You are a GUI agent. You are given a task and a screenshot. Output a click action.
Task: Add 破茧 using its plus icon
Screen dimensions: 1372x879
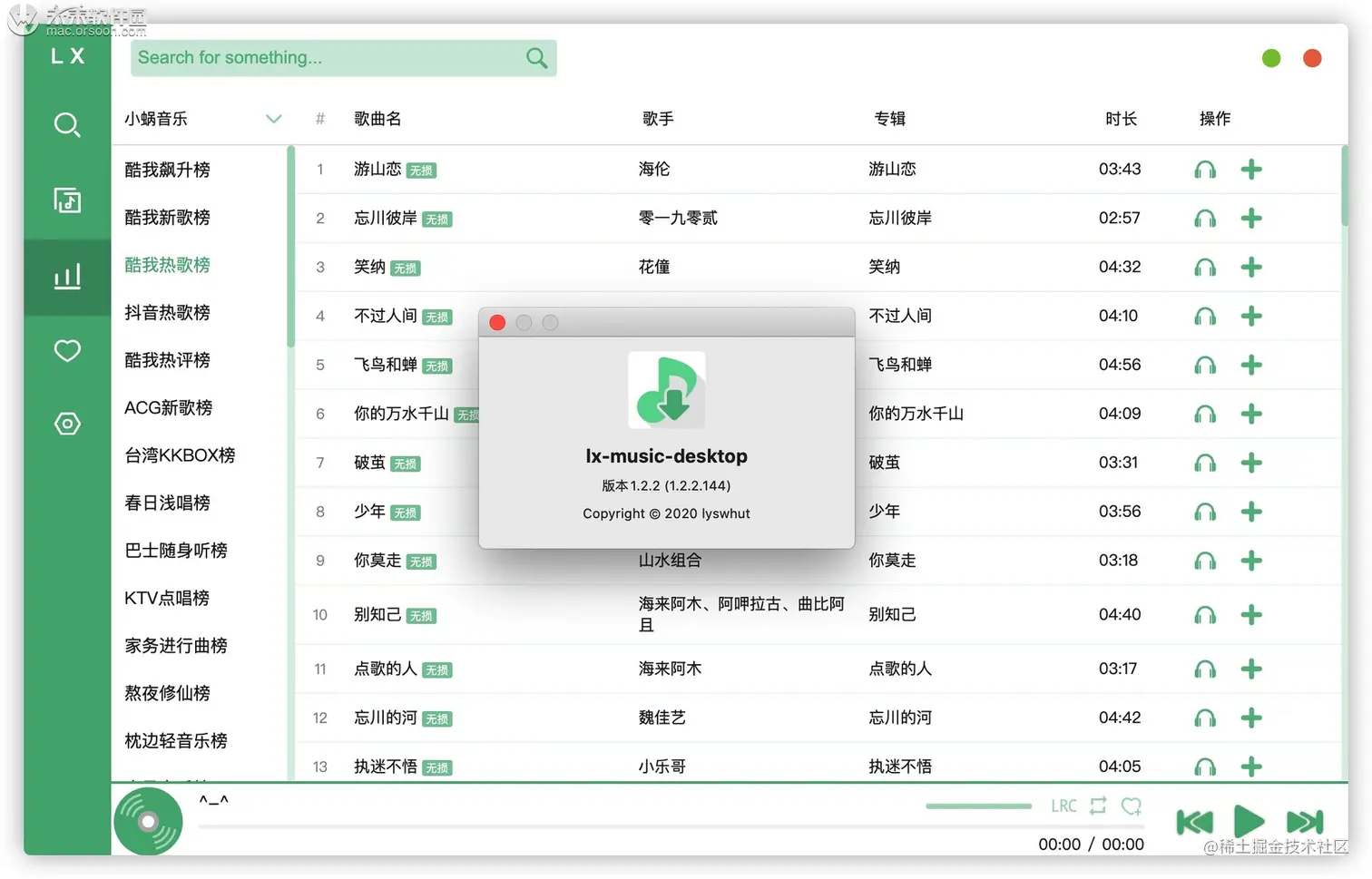(1251, 464)
